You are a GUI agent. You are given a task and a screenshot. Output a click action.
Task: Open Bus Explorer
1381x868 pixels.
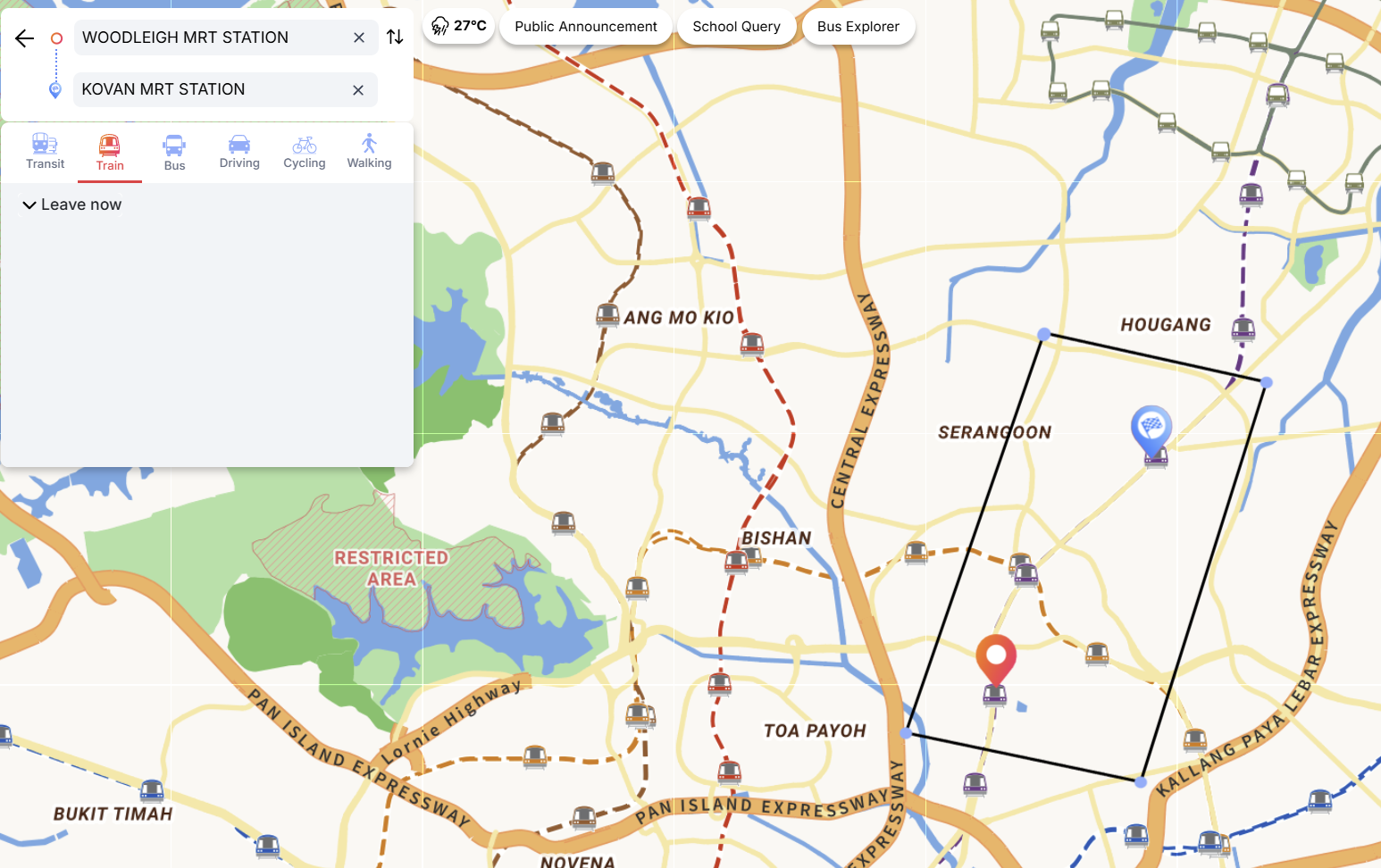tap(858, 27)
